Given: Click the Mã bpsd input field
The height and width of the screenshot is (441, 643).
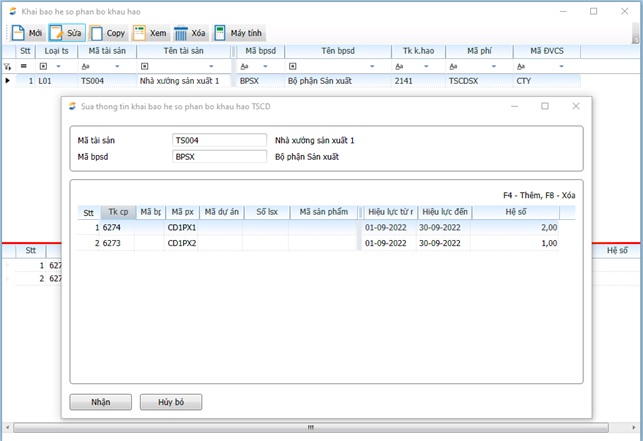Looking at the screenshot, I should 219,157.
